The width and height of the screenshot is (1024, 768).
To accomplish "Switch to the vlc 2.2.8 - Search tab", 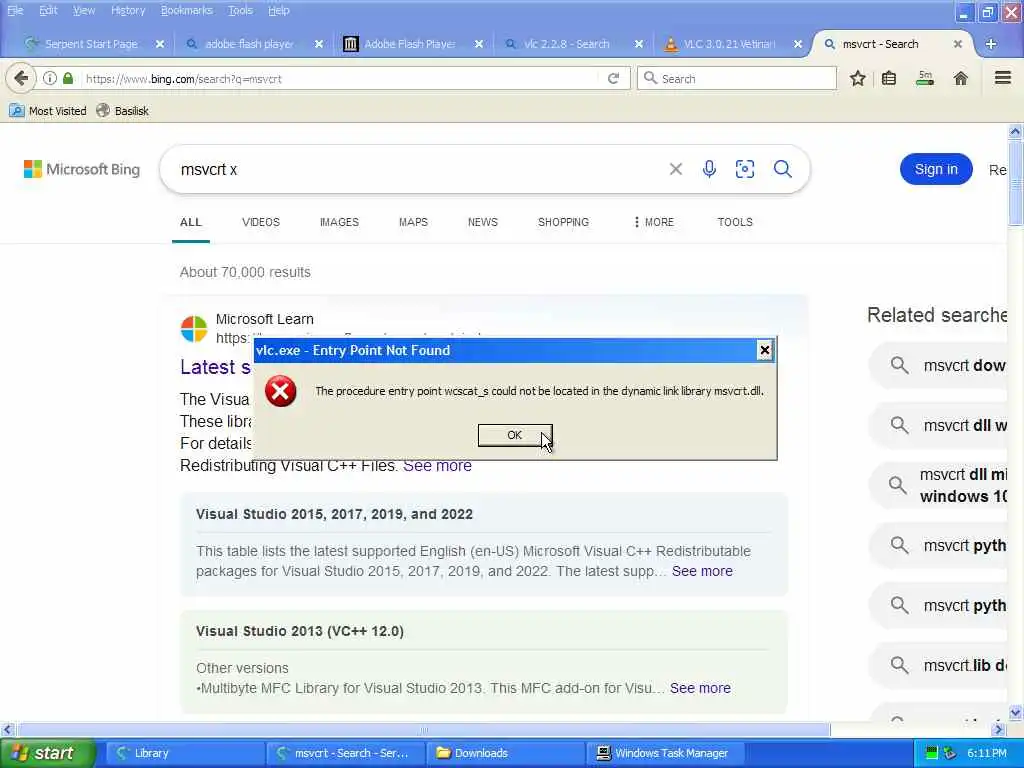I will pyautogui.click(x=566, y=44).
